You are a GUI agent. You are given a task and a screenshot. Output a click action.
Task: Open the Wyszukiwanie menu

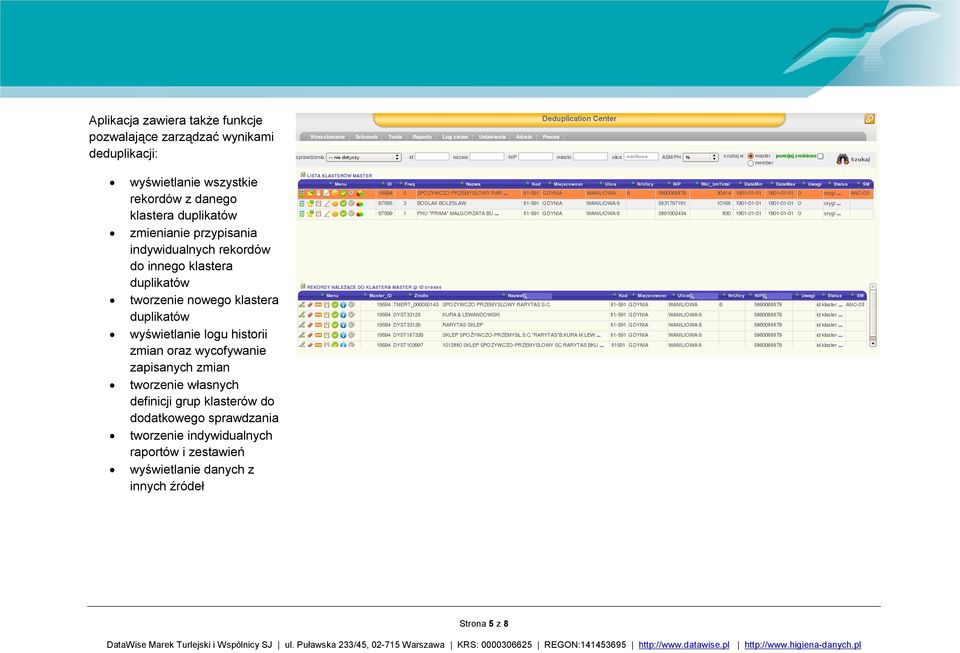click(x=327, y=137)
